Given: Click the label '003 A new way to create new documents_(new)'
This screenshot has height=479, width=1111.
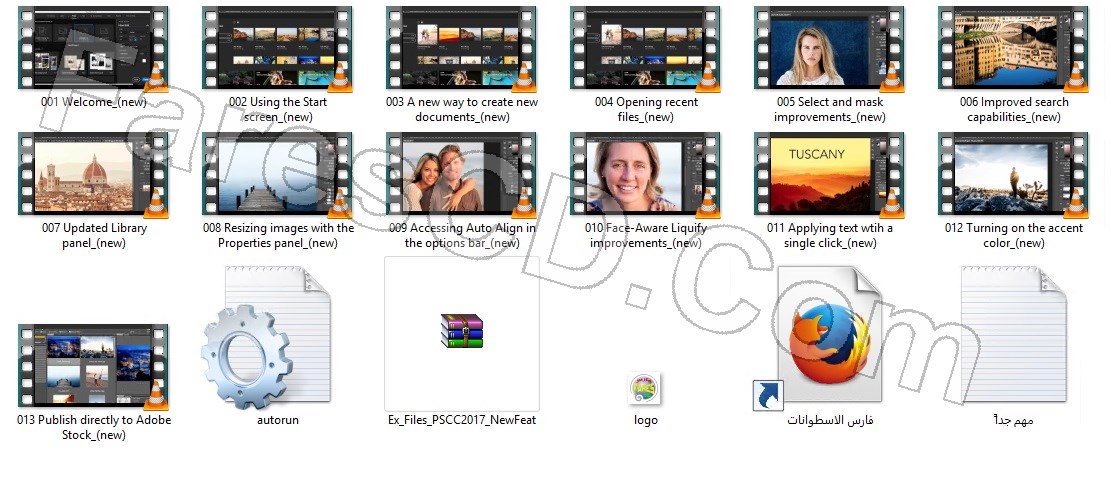Looking at the screenshot, I should 462,109.
